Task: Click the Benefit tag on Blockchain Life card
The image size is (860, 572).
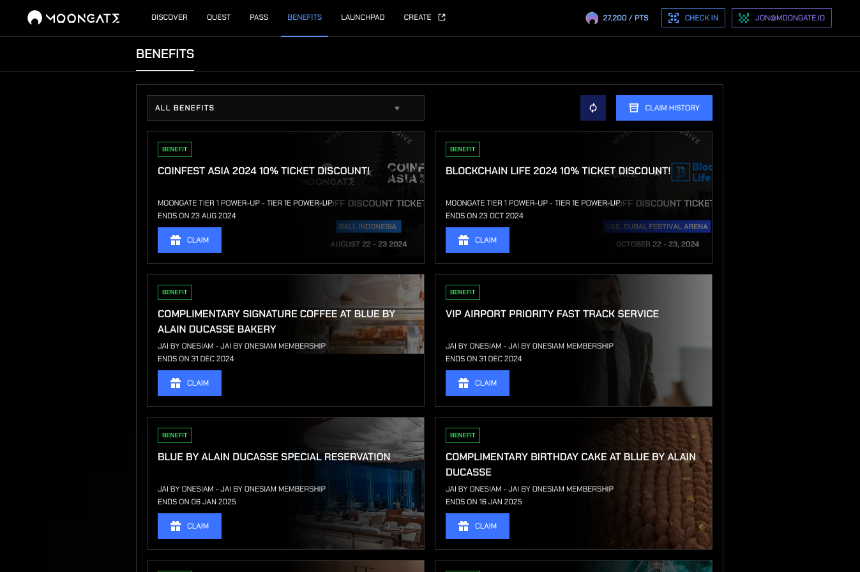Action: (462, 149)
